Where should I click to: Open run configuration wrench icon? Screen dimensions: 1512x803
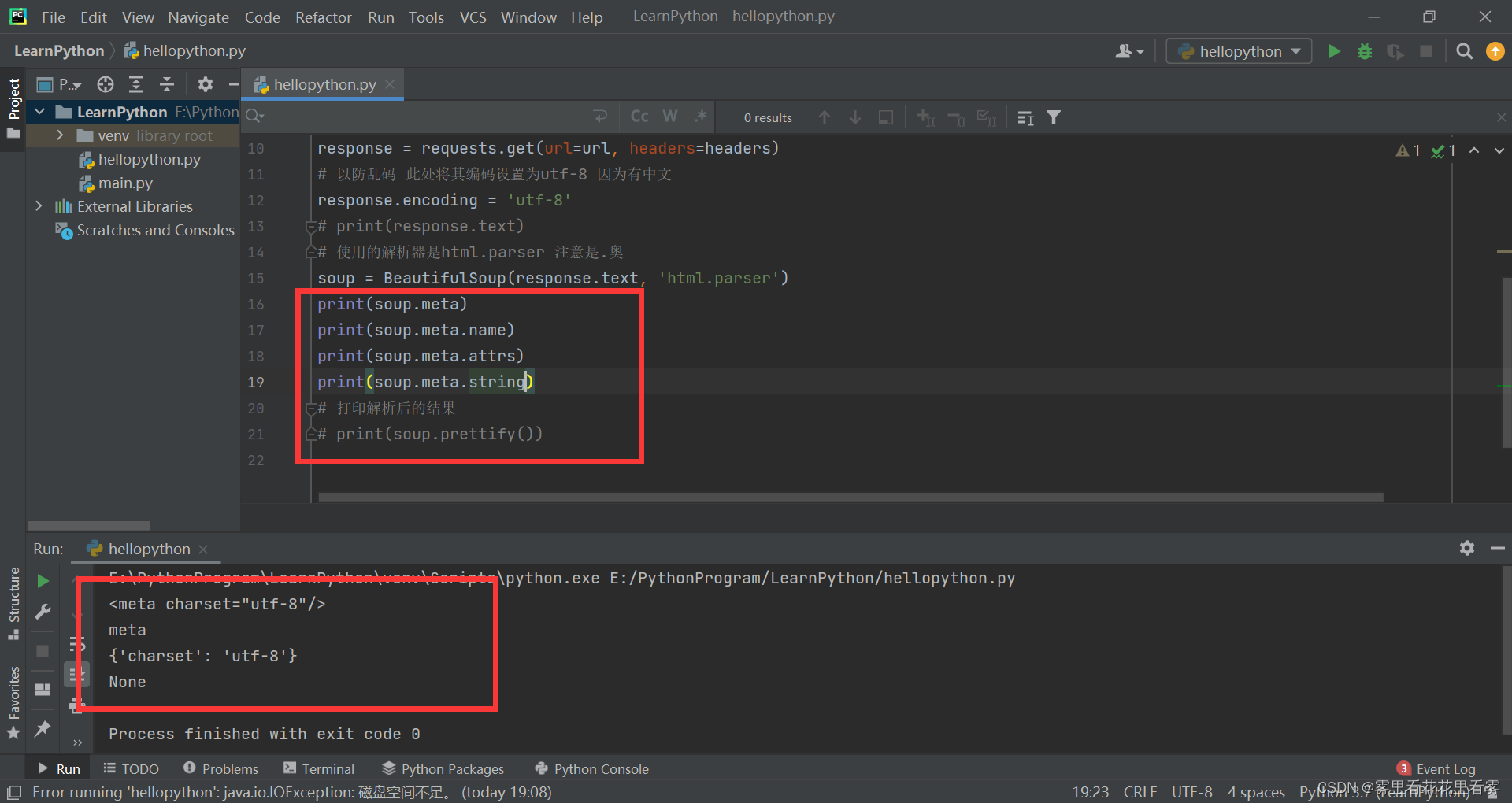(43, 612)
